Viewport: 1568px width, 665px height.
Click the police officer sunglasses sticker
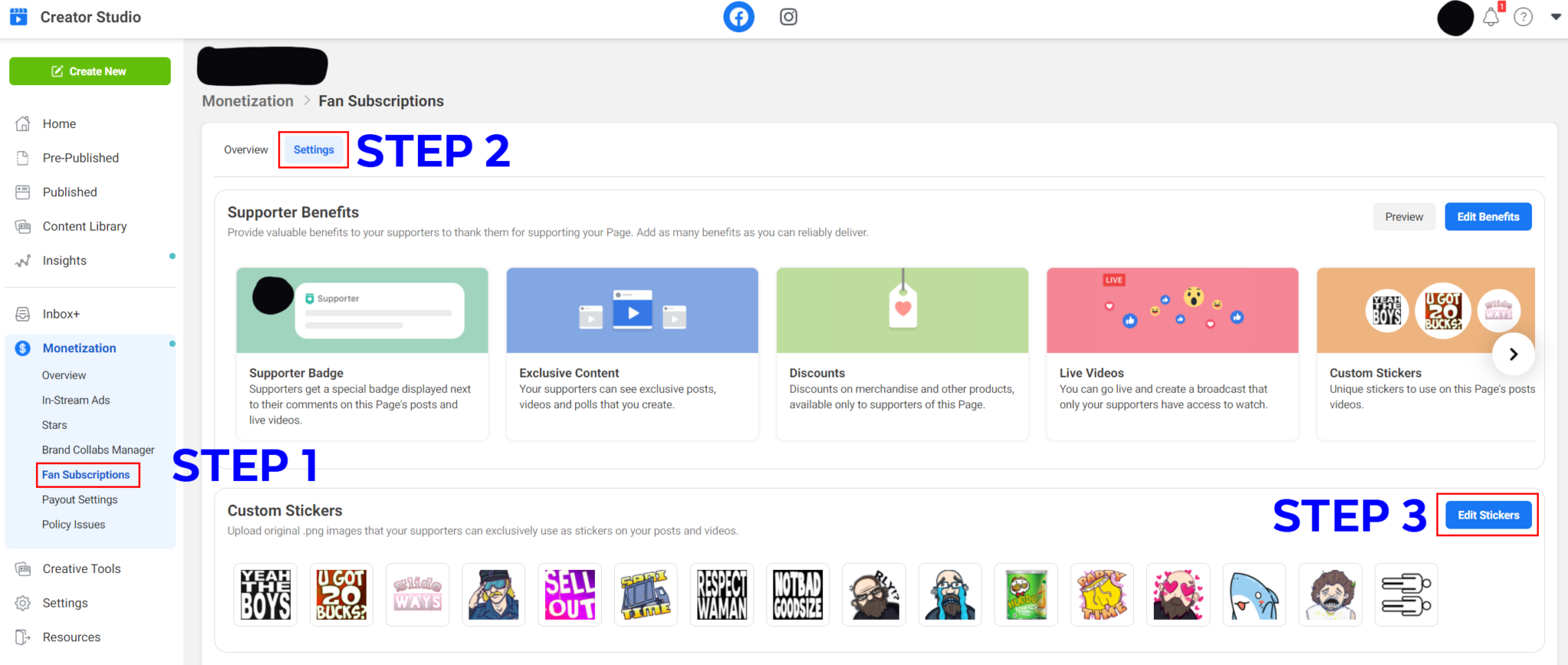pyautogui.click(x=494, y=595)
